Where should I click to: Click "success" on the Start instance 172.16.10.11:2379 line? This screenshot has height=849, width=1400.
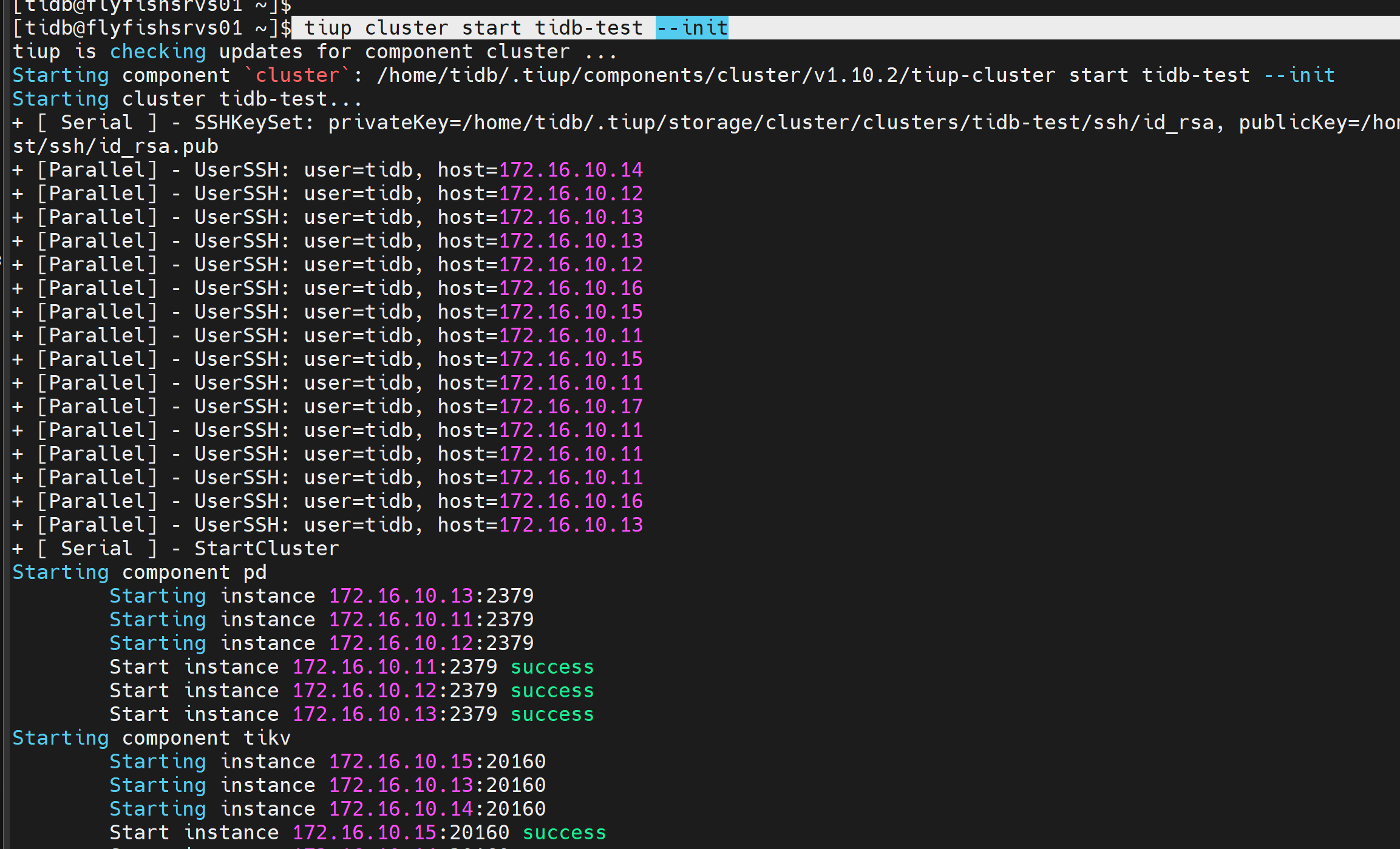[x=552, y=667]
